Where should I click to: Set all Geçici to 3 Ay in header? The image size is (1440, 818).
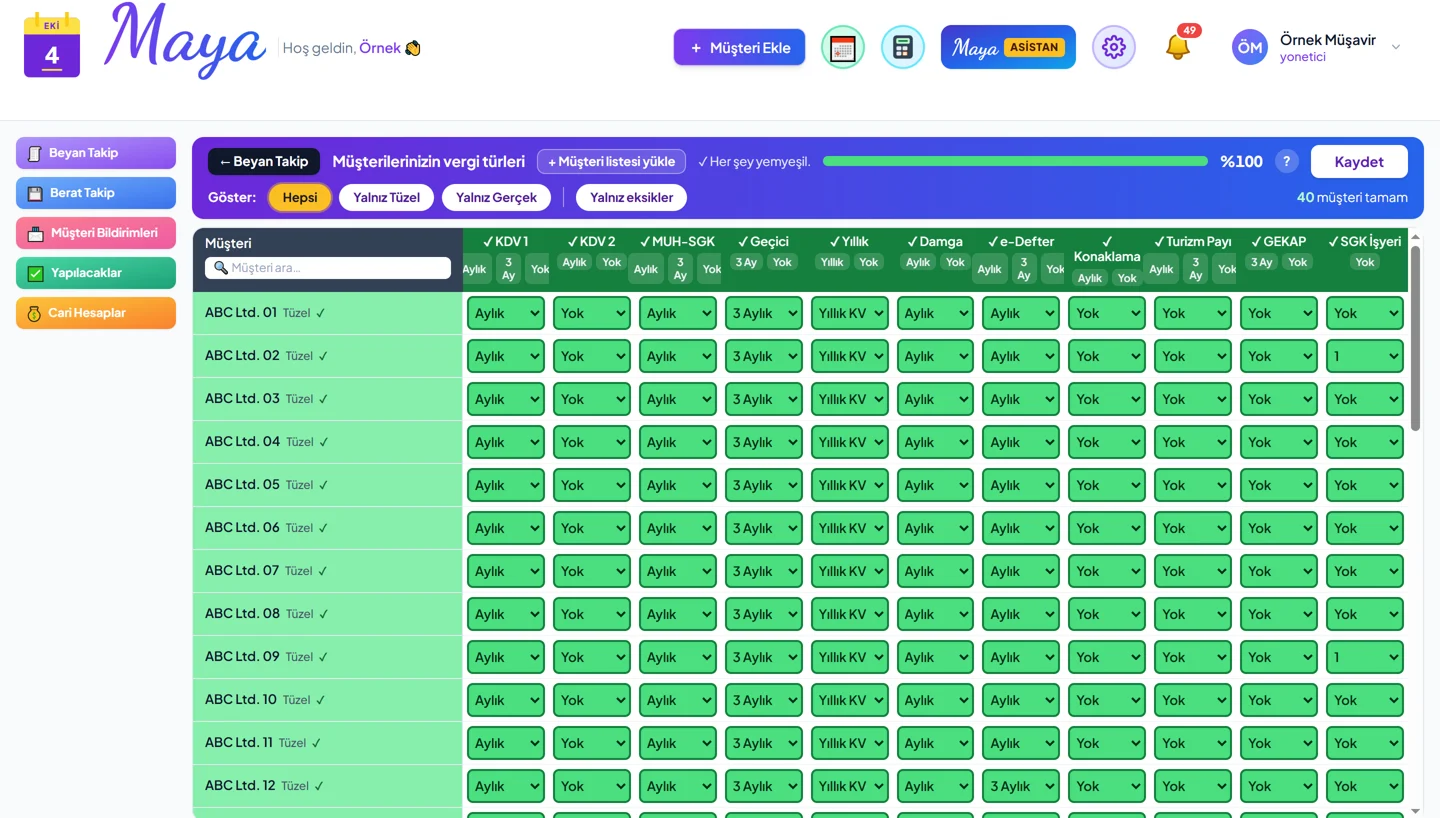(745, 262)
